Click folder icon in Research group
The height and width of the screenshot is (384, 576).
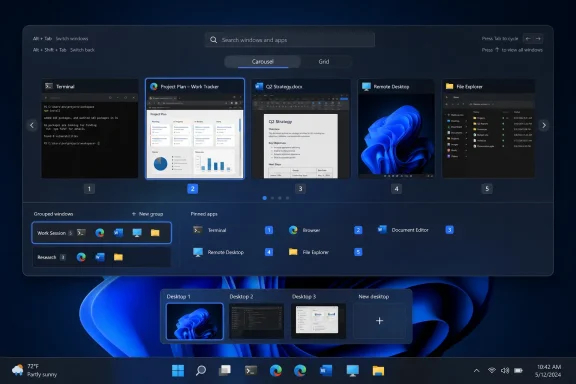(x=118, y=257)
